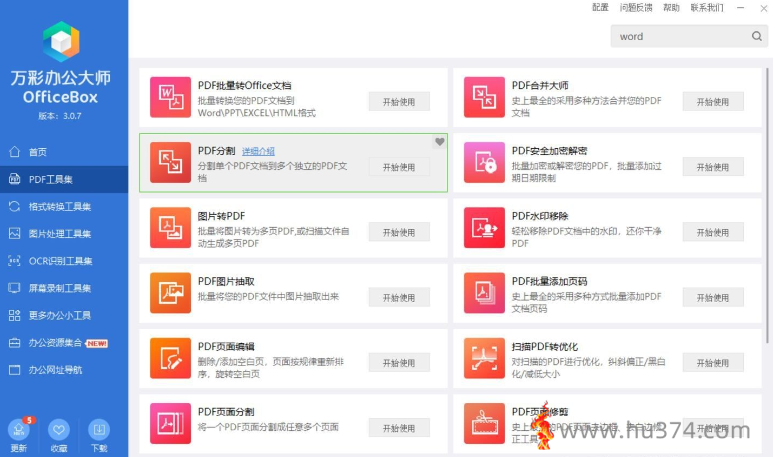The image size is (775, 457).
Task: Open 图片处理工具集 in the sidebar
Action: pyautogui.click(x=64, y=234)
